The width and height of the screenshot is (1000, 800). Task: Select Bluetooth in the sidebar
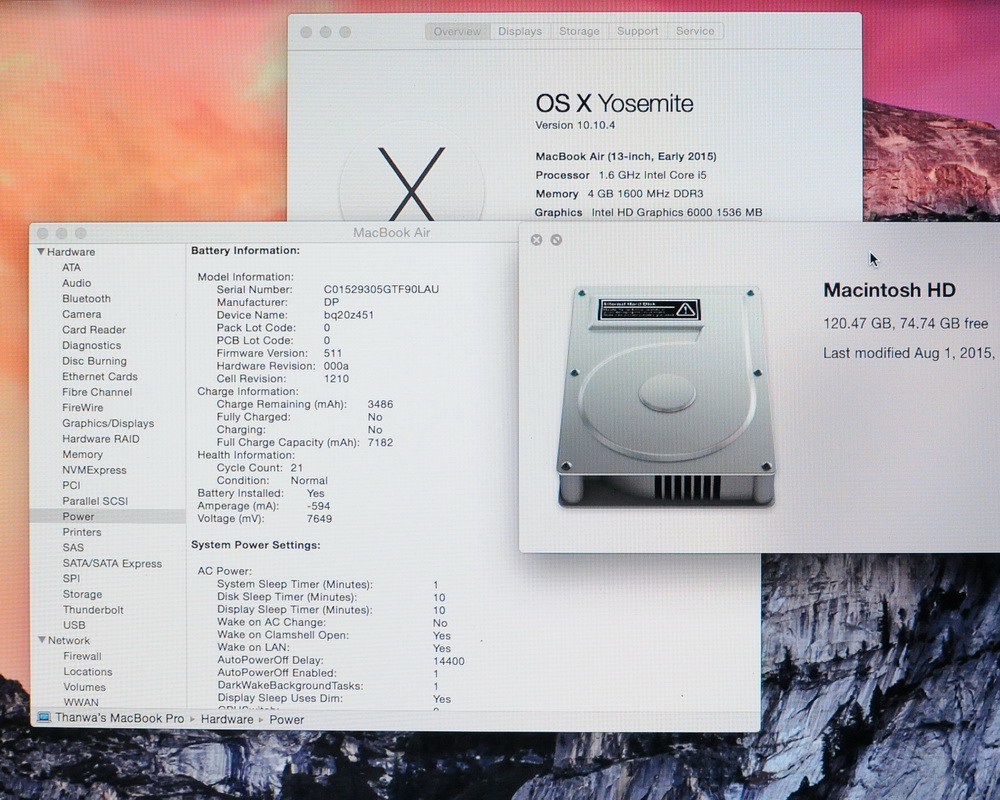point(86,299)
